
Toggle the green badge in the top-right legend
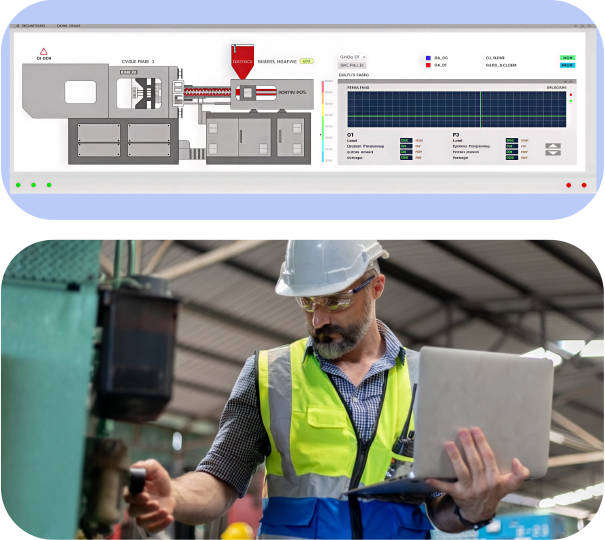pyautogui.click(x=567, y=58)
